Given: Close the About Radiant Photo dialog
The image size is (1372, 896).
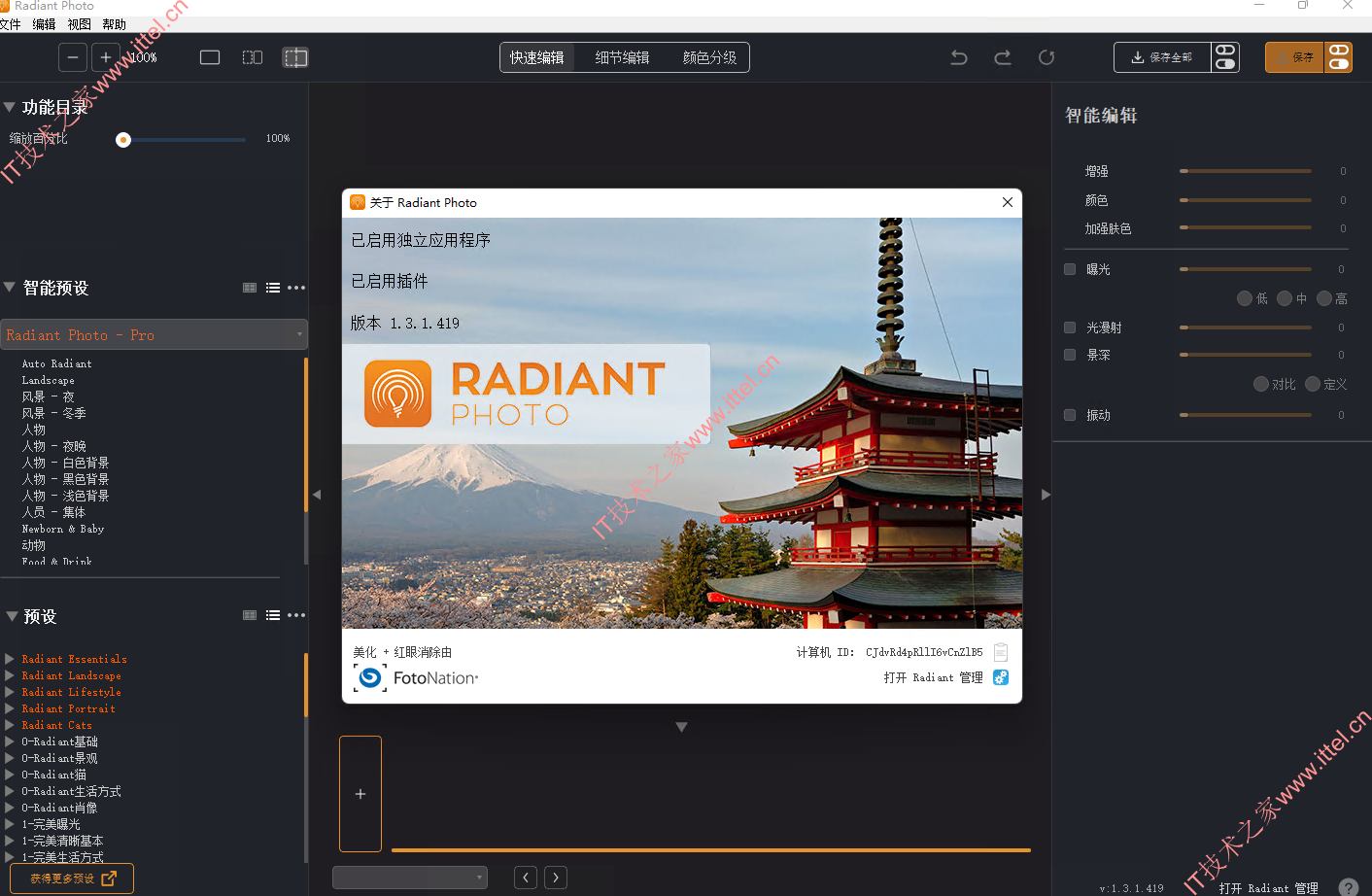Looking at the screenshot, I should click(x=1008, y=202).
